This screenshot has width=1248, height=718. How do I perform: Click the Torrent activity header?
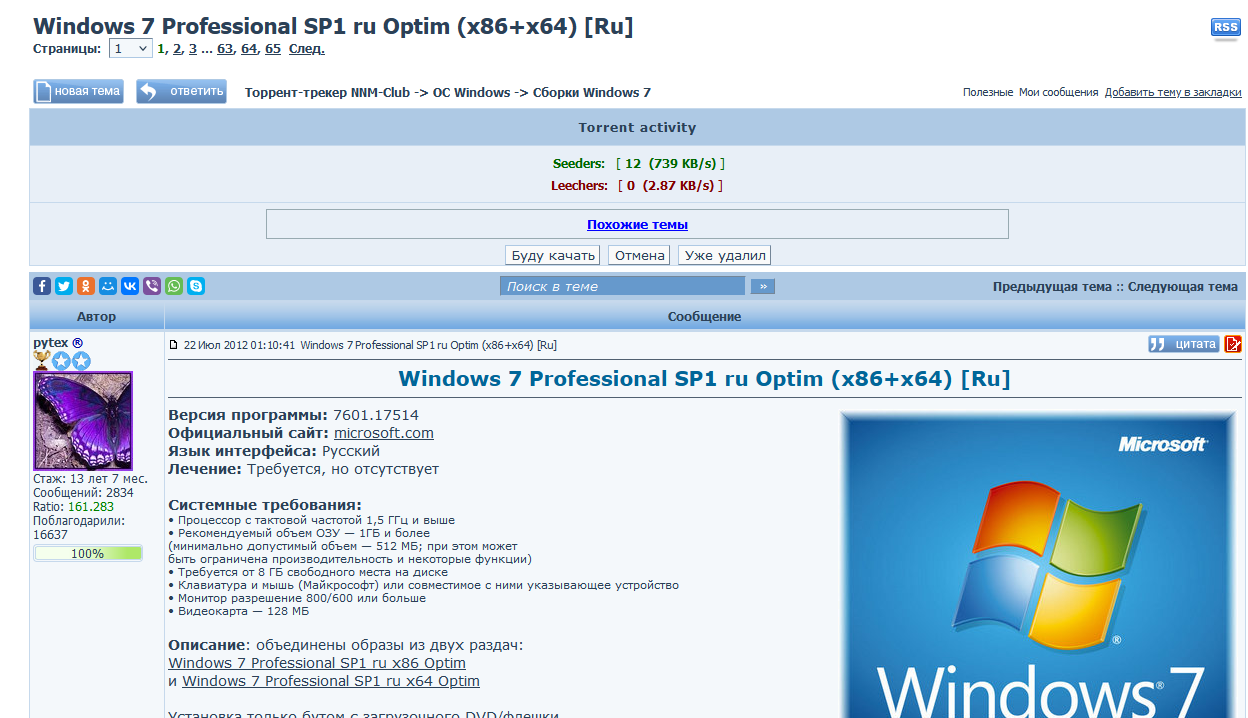[637, 128]
